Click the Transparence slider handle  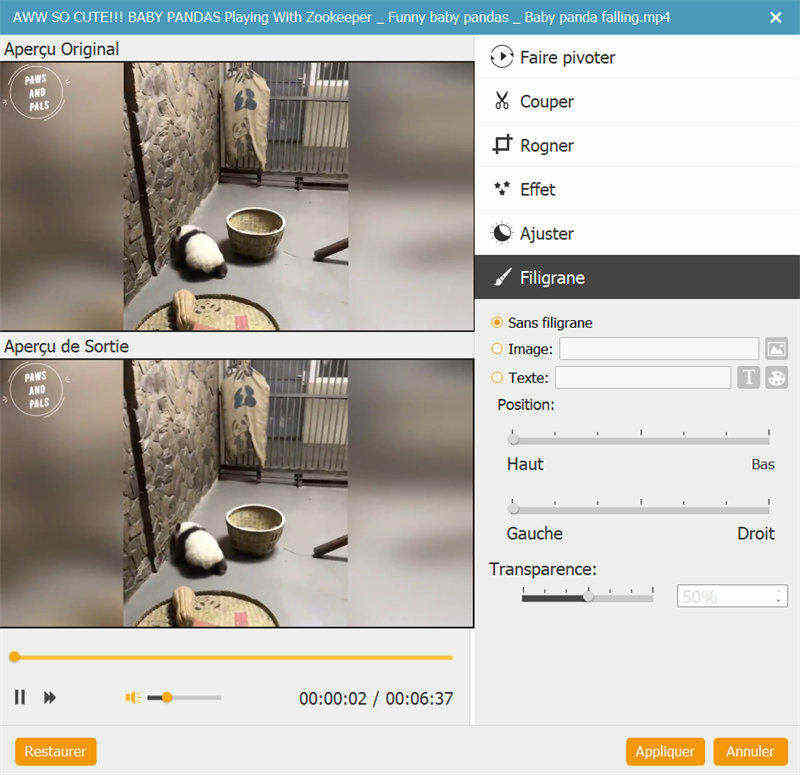(x=589, y=596)
